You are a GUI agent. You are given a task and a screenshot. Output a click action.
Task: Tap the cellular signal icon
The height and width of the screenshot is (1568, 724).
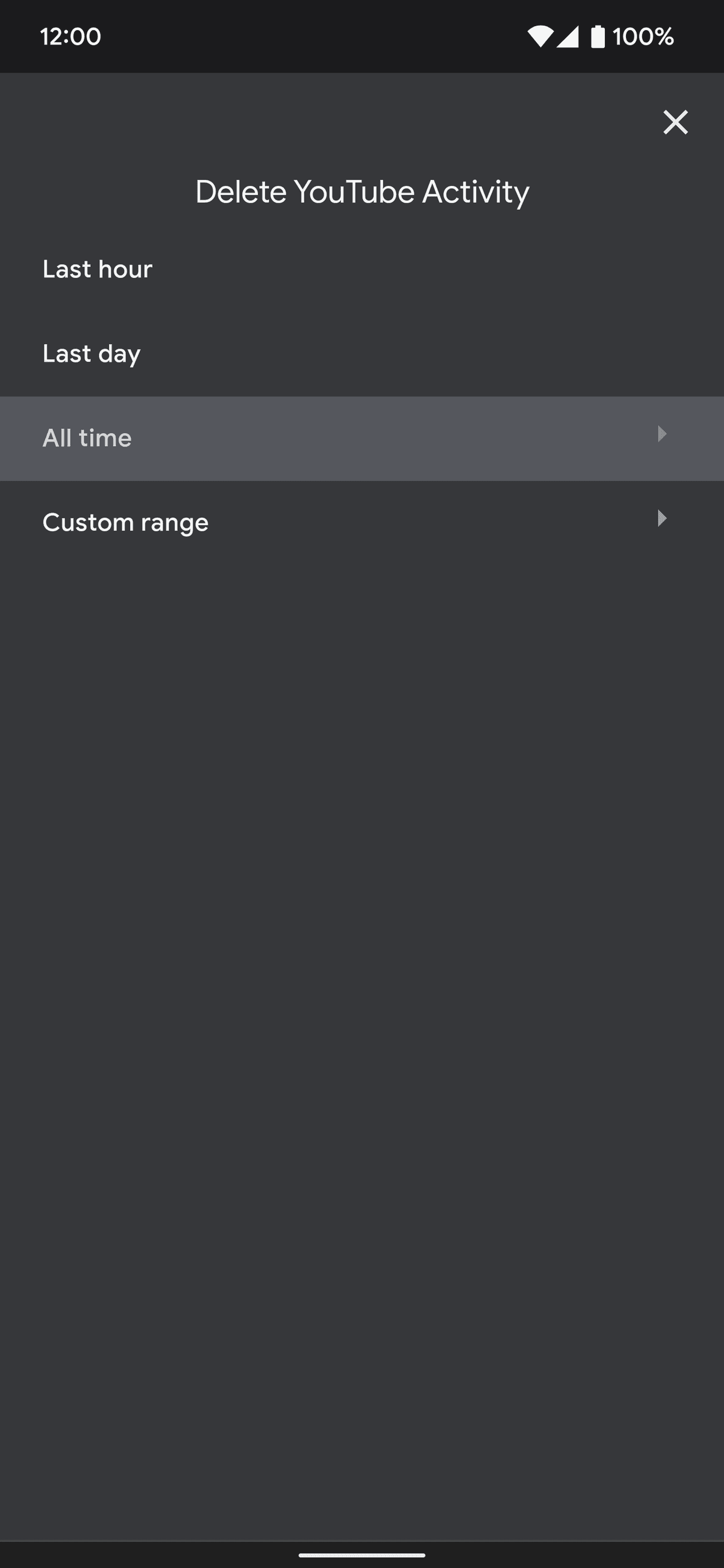click(x=568, y=37)
